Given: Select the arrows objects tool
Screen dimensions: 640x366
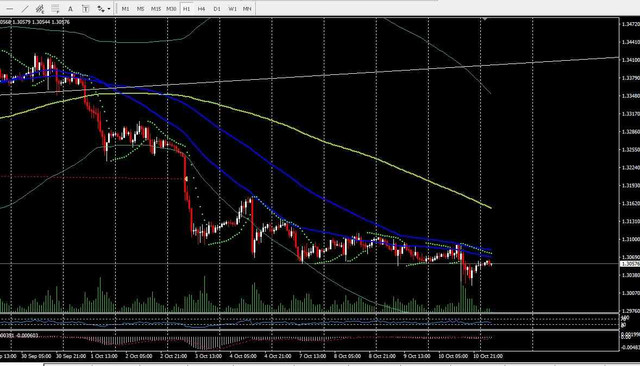Looking at the screenshot, I should [100, 9].
